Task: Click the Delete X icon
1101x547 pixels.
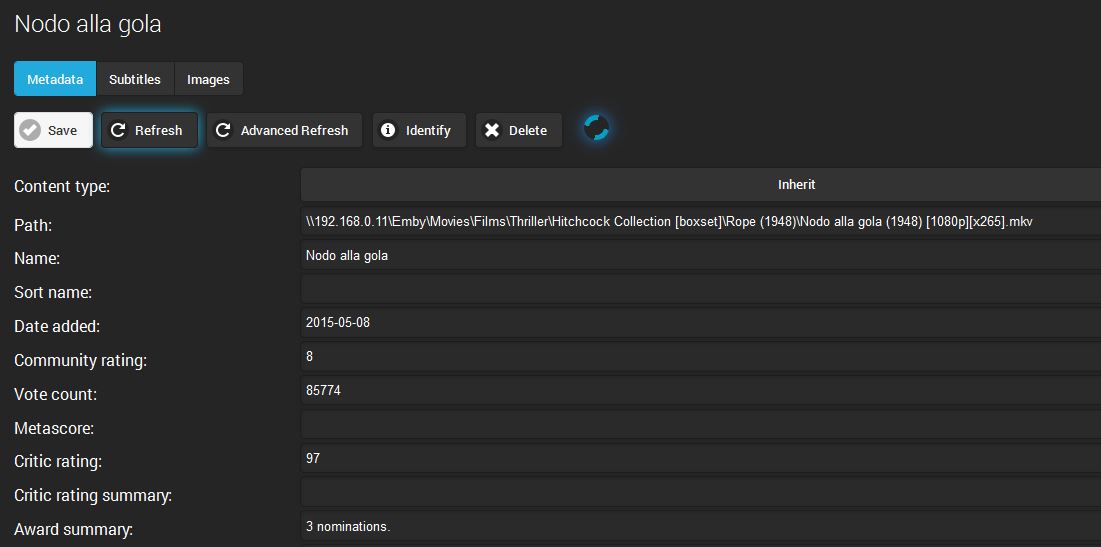Action: click(492, 130)
